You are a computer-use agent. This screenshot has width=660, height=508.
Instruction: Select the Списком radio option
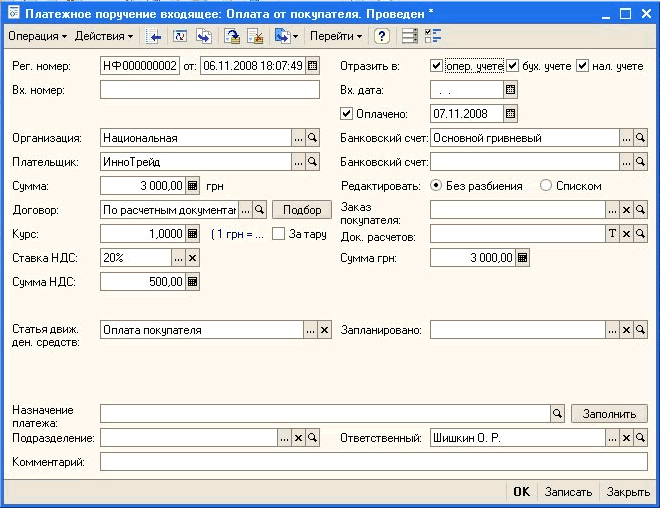pos(545,185)
